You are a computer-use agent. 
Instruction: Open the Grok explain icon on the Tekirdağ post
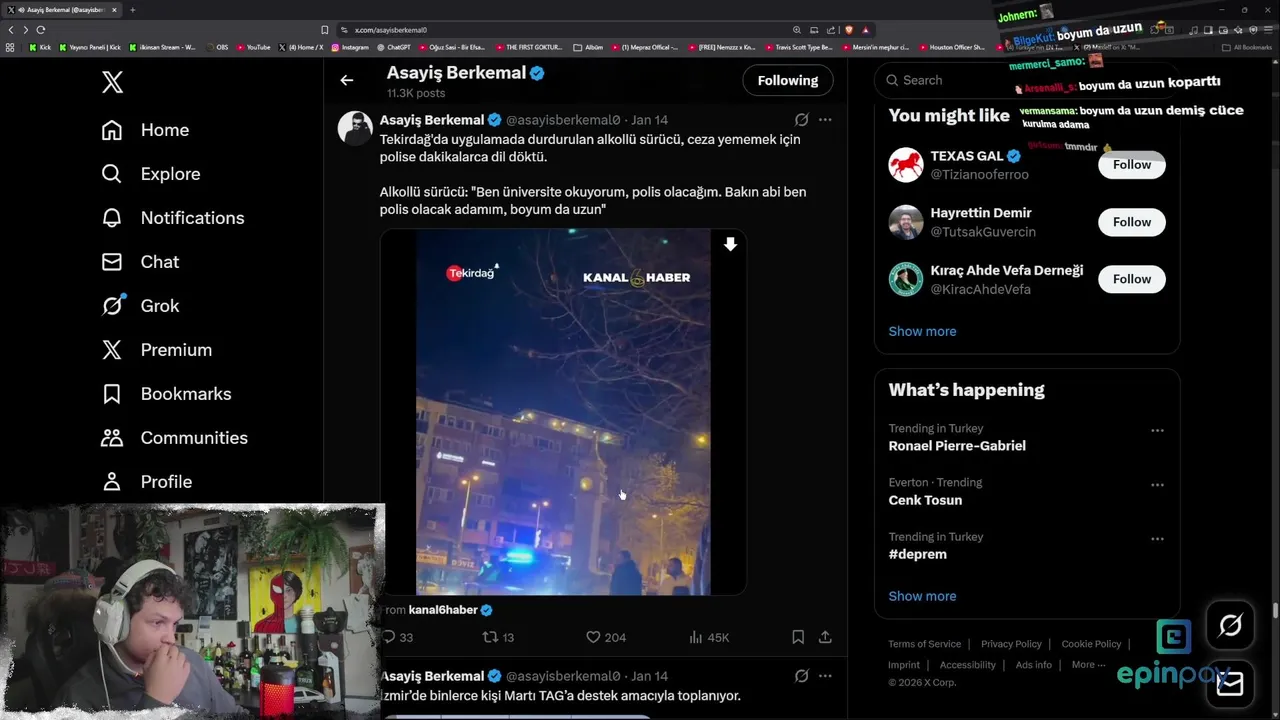801,119
